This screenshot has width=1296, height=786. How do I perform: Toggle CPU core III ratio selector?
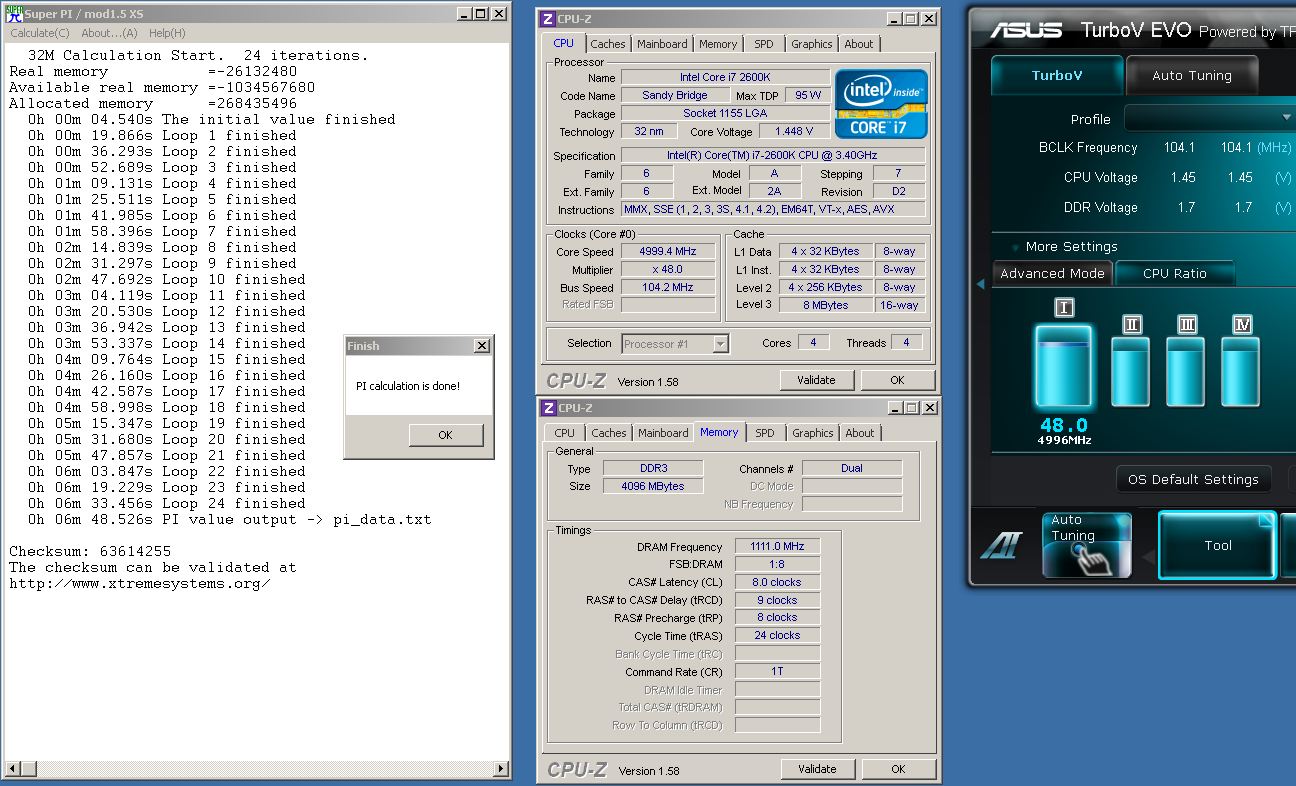1187,324
